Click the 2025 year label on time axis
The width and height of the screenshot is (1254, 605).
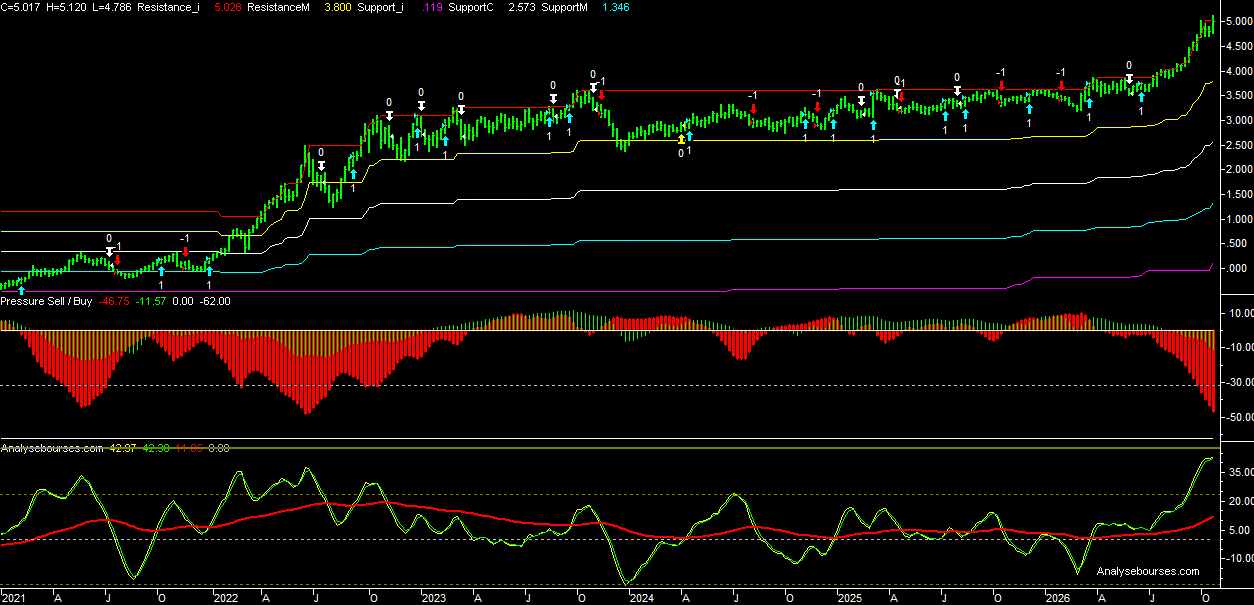click(x=849, y=598)
